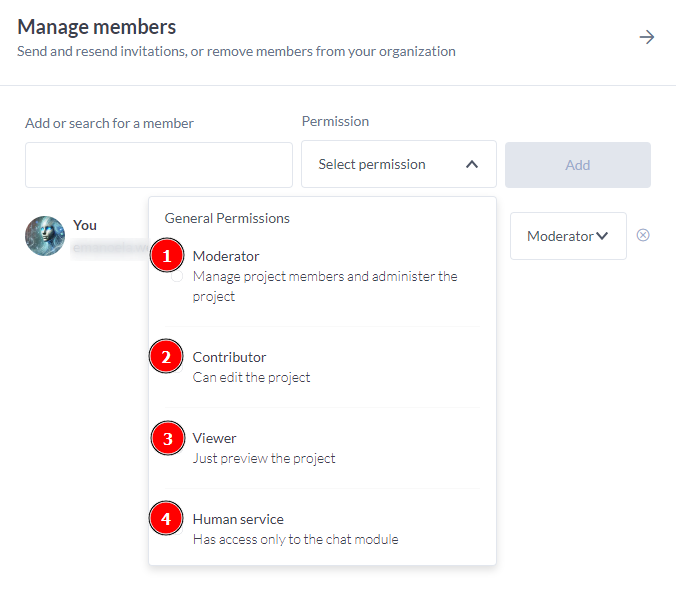
Task: Click the Manage members heading
Action: 97,27
